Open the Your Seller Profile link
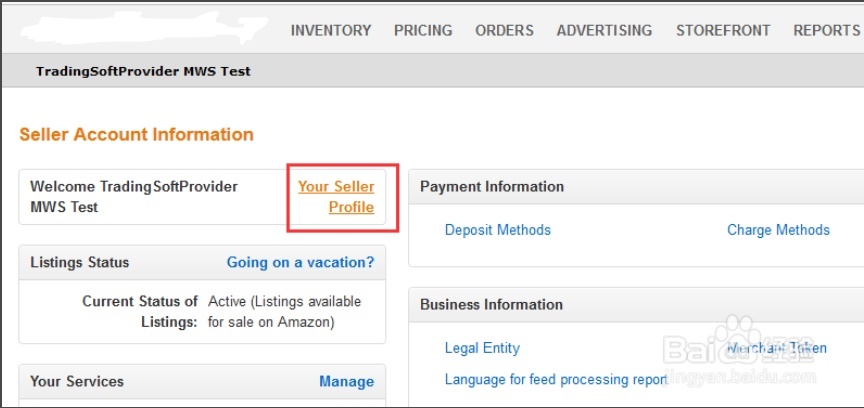The height and width of the screenshot is (408, 864). tap(336, 197)
